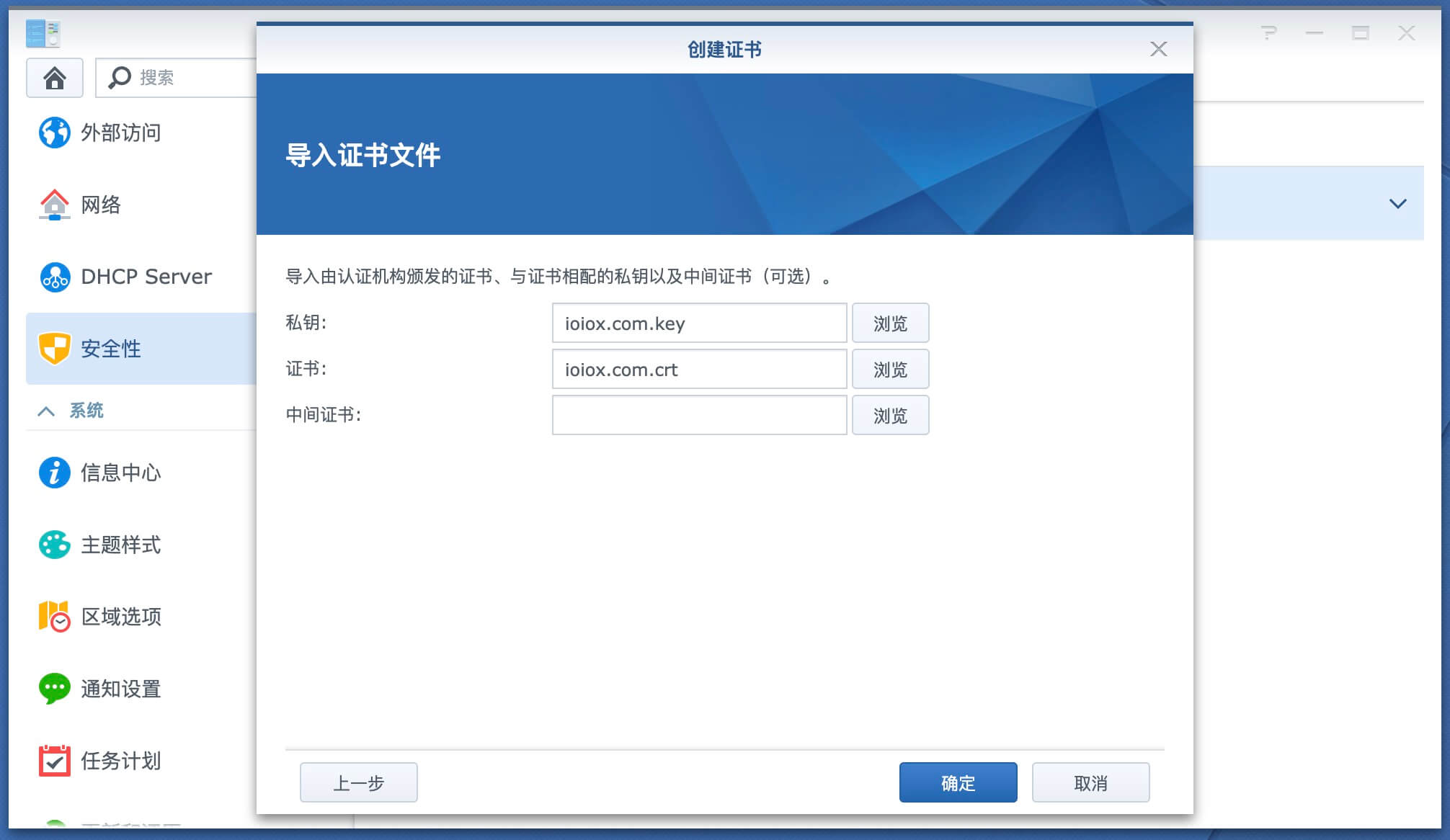This screenshot has height=840, width=1450.
Task: Open the DHCP Server icon
Action: (x=54, y=277)
